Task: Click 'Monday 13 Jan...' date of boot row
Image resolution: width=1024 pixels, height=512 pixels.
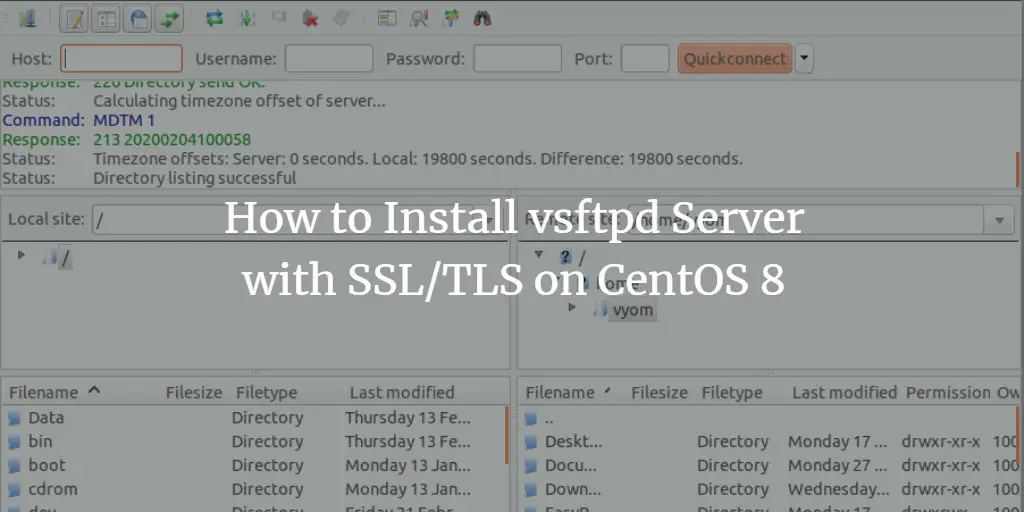Action: (408, 466)
